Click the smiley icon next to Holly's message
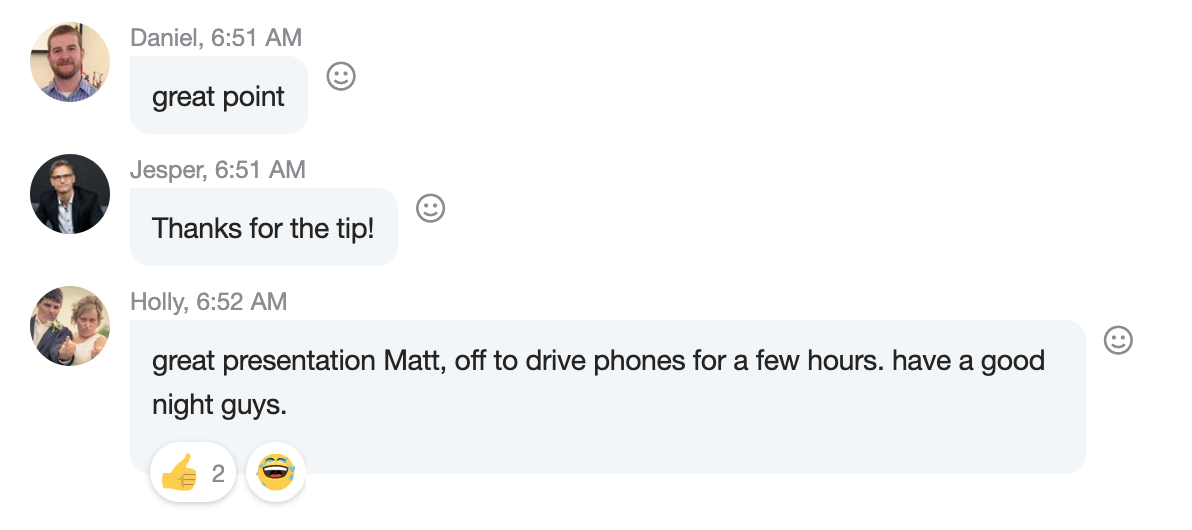The image size is (1192, 530). click(x=1117, y=340)
